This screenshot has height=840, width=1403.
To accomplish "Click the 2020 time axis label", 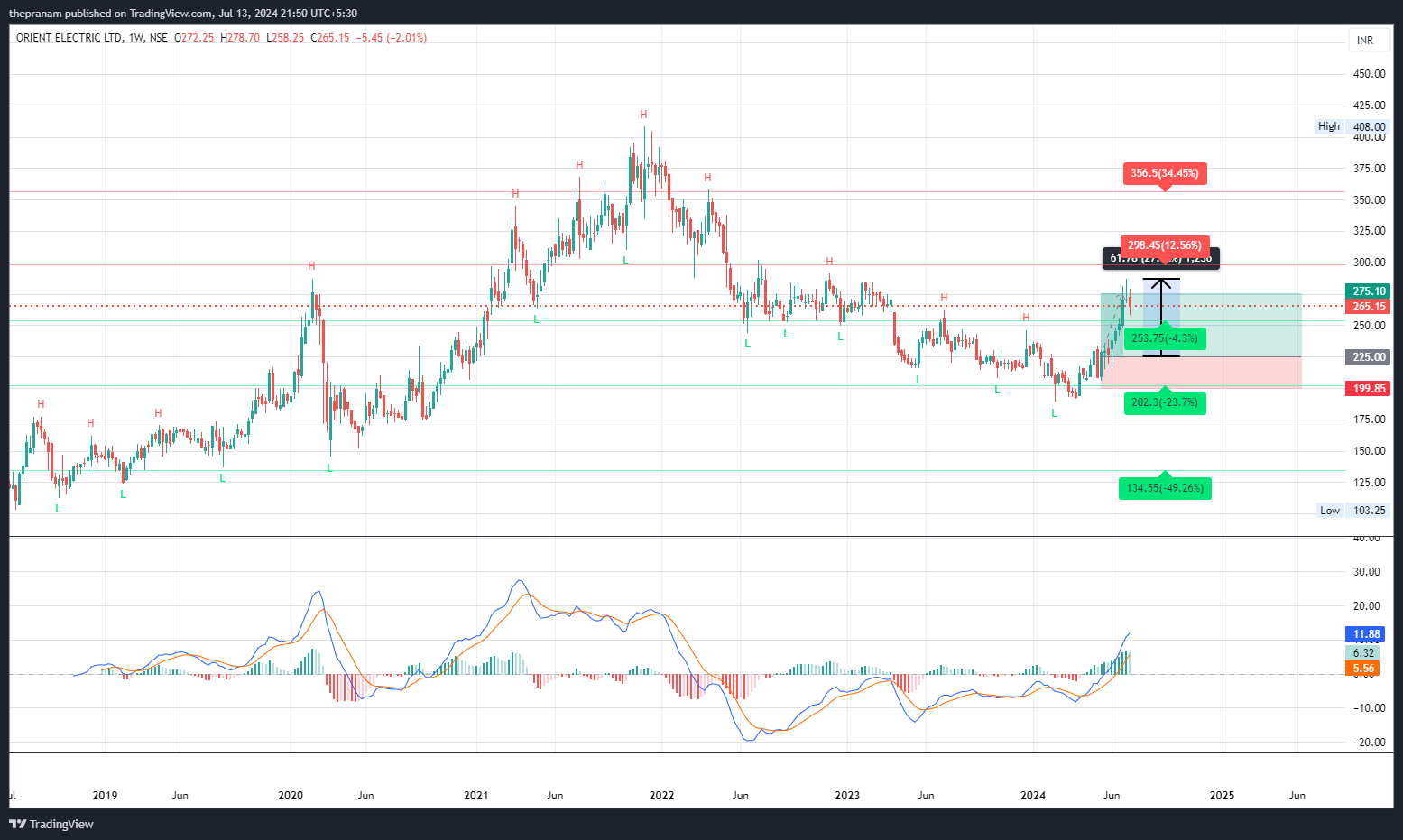I will click(x=291, y=796).
